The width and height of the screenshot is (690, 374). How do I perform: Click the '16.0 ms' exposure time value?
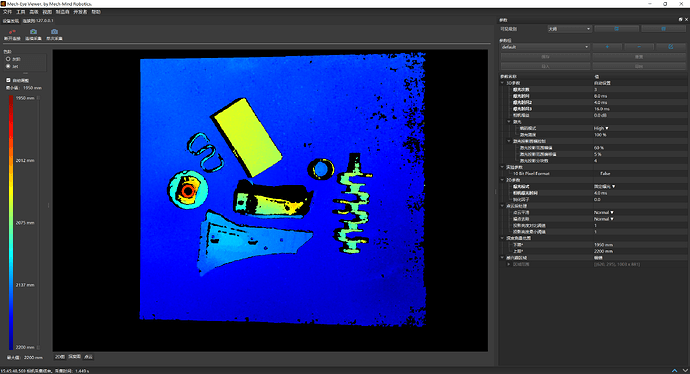click(602, 109)
